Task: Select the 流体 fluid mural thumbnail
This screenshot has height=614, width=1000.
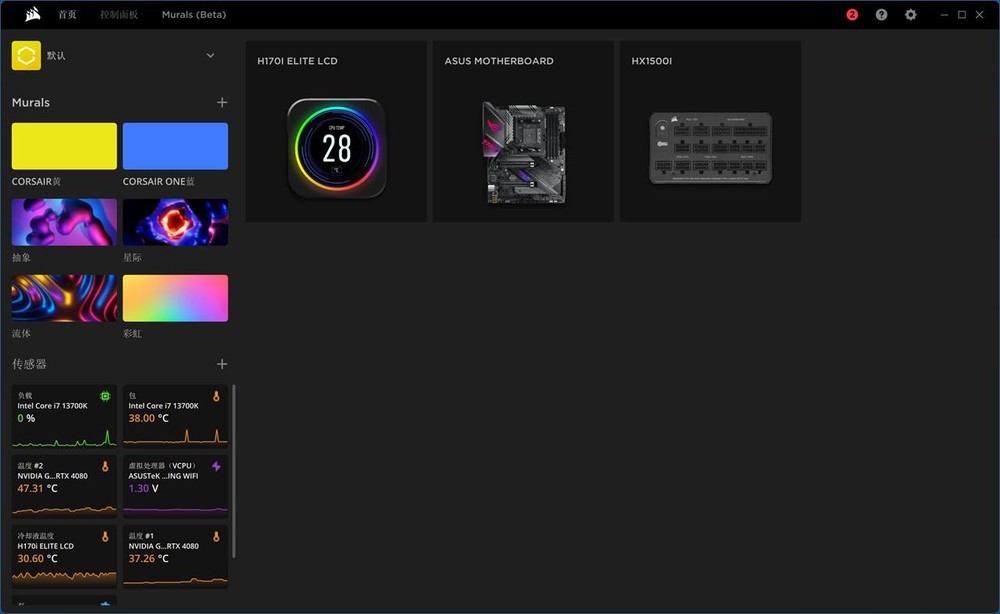Action: pos(64,298)
